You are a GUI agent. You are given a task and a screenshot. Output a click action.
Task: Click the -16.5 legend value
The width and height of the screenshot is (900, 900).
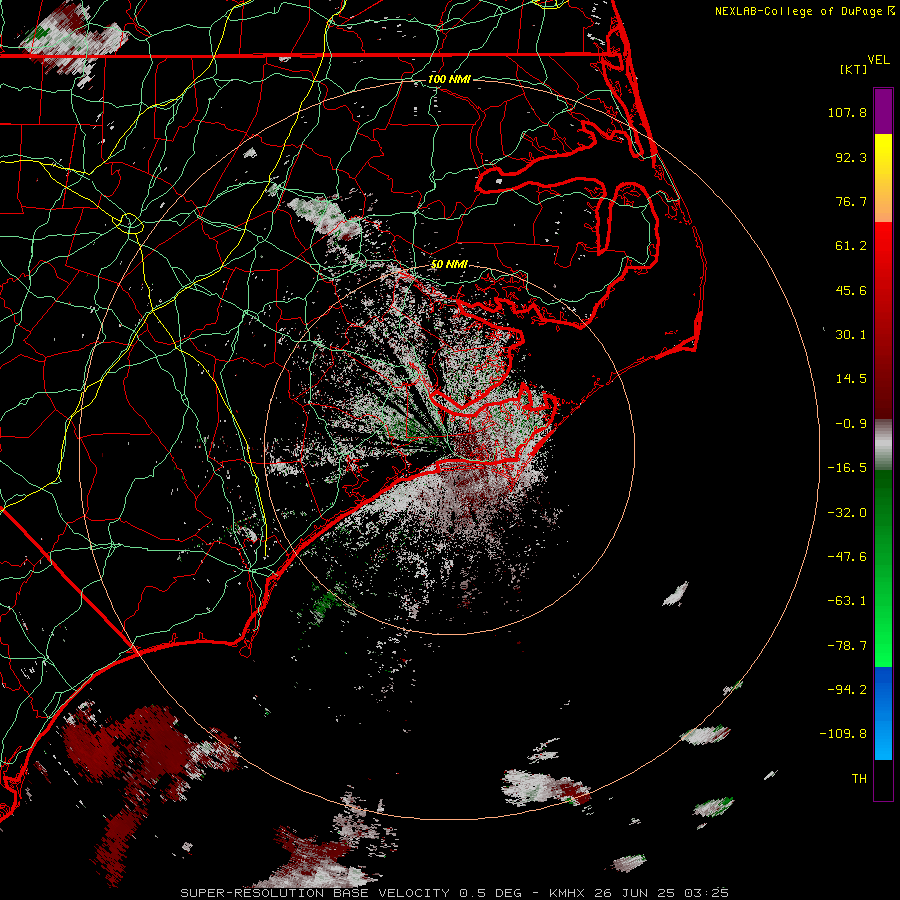[847, 468]
